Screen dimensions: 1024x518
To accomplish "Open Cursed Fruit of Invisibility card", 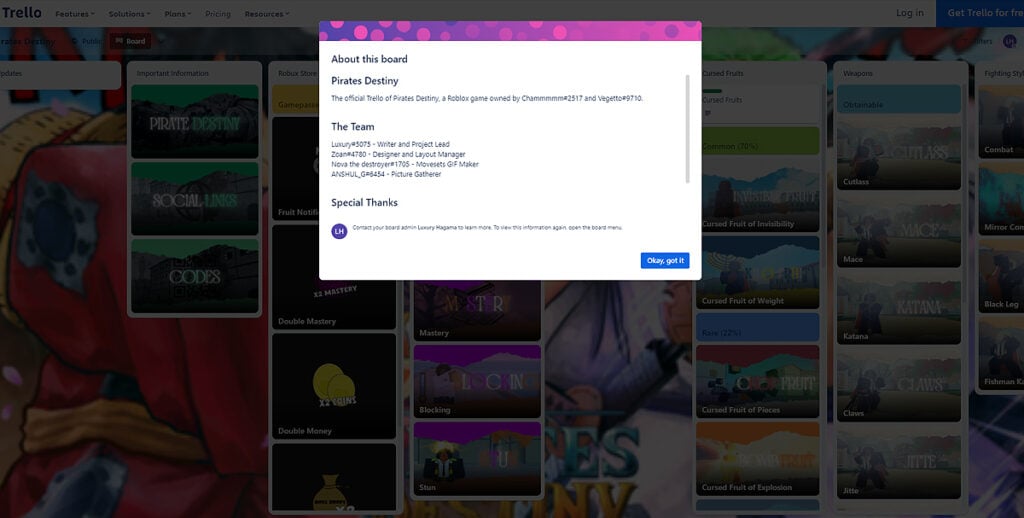I will pyautogui.click(x=758, y=195).
